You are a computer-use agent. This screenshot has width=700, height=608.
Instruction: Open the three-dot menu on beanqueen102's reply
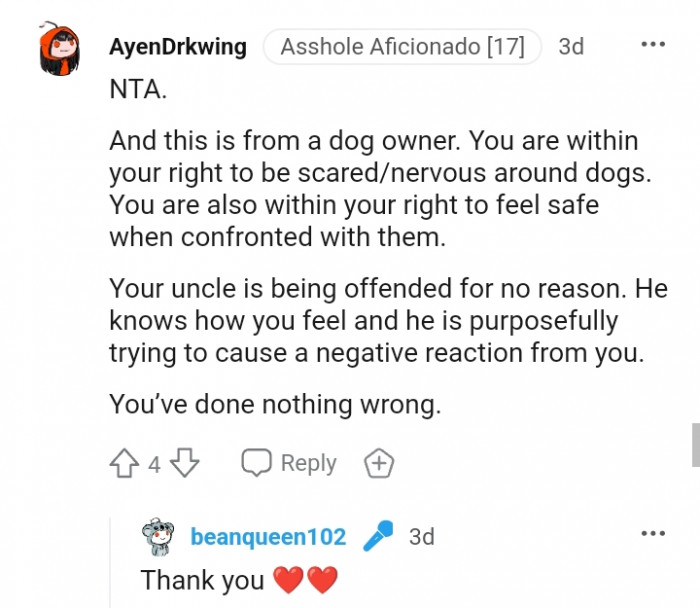(653, 534)
